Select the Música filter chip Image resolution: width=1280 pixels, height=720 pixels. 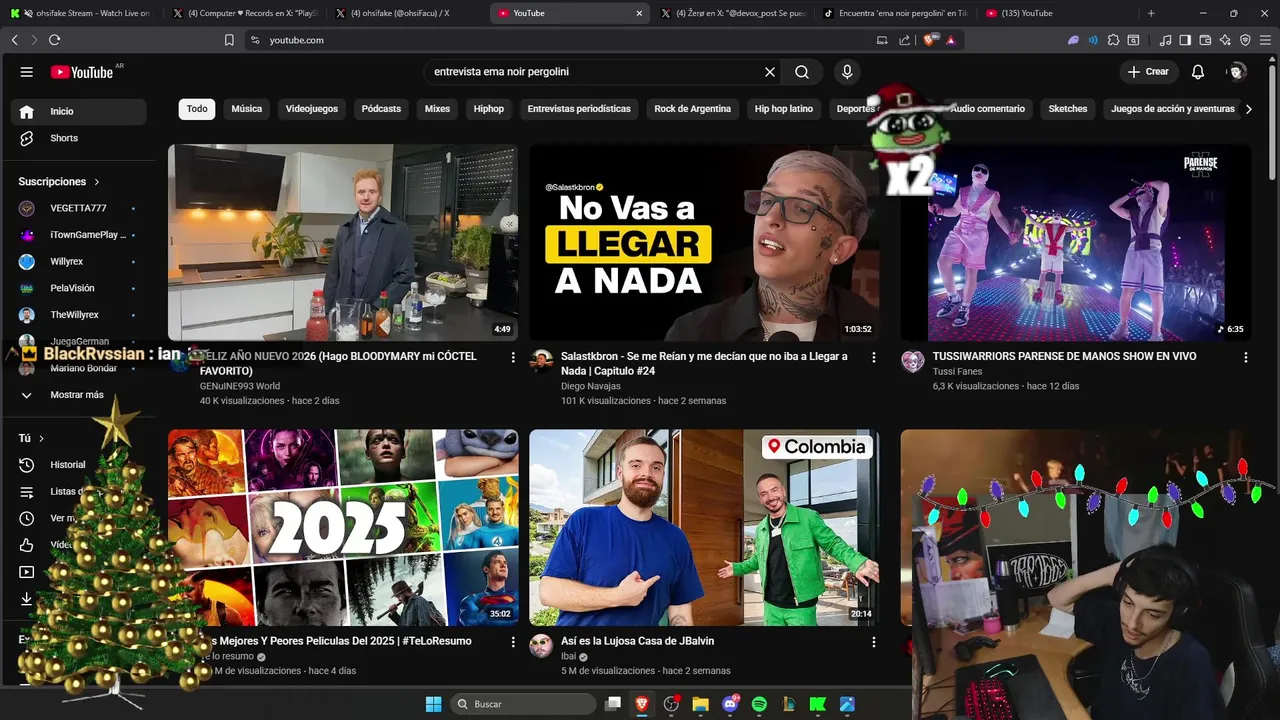click(x=247, y=109)
